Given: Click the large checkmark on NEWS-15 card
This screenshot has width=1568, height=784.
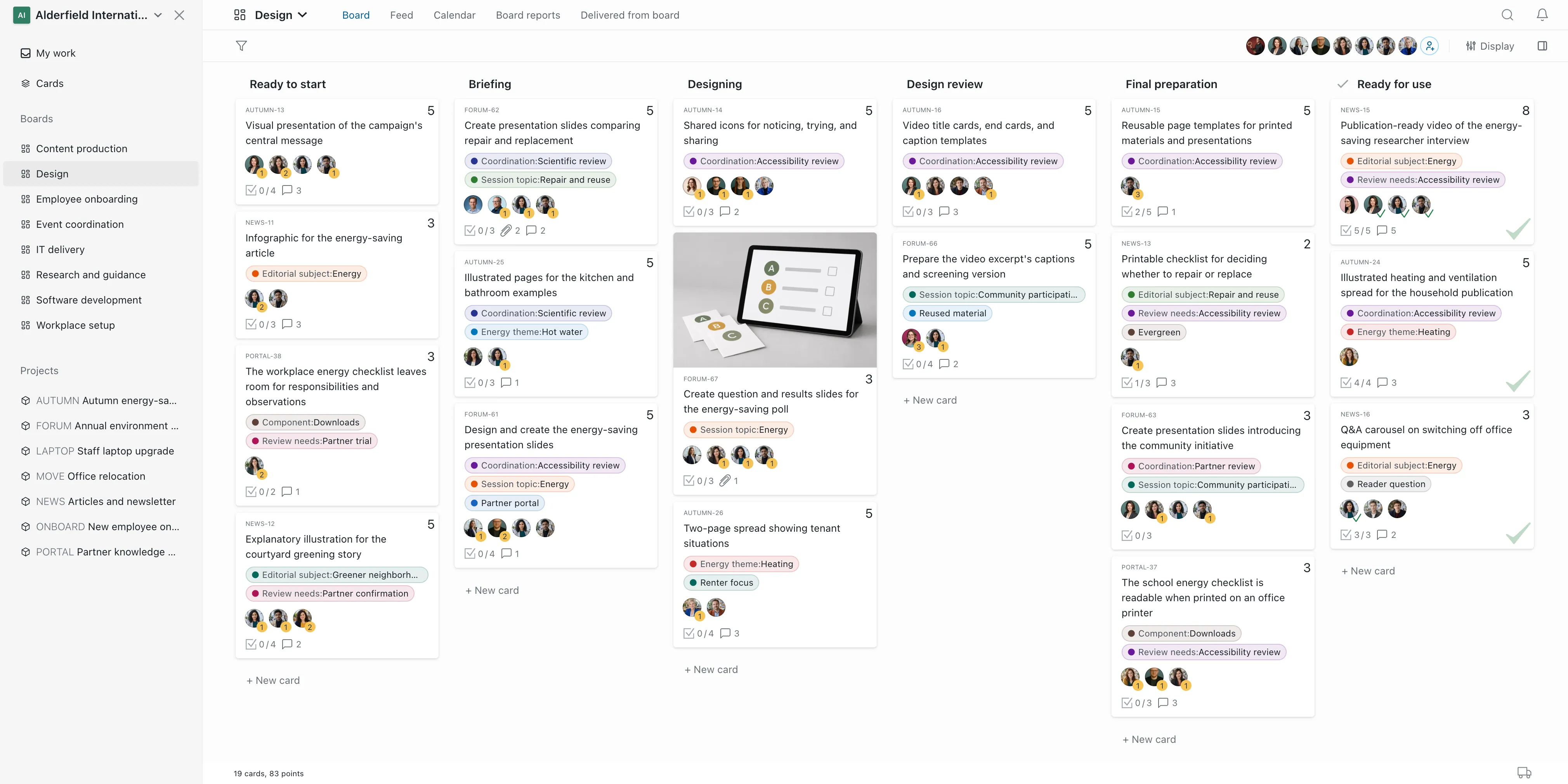Looking at the screenshot, I should point(1518,229).
